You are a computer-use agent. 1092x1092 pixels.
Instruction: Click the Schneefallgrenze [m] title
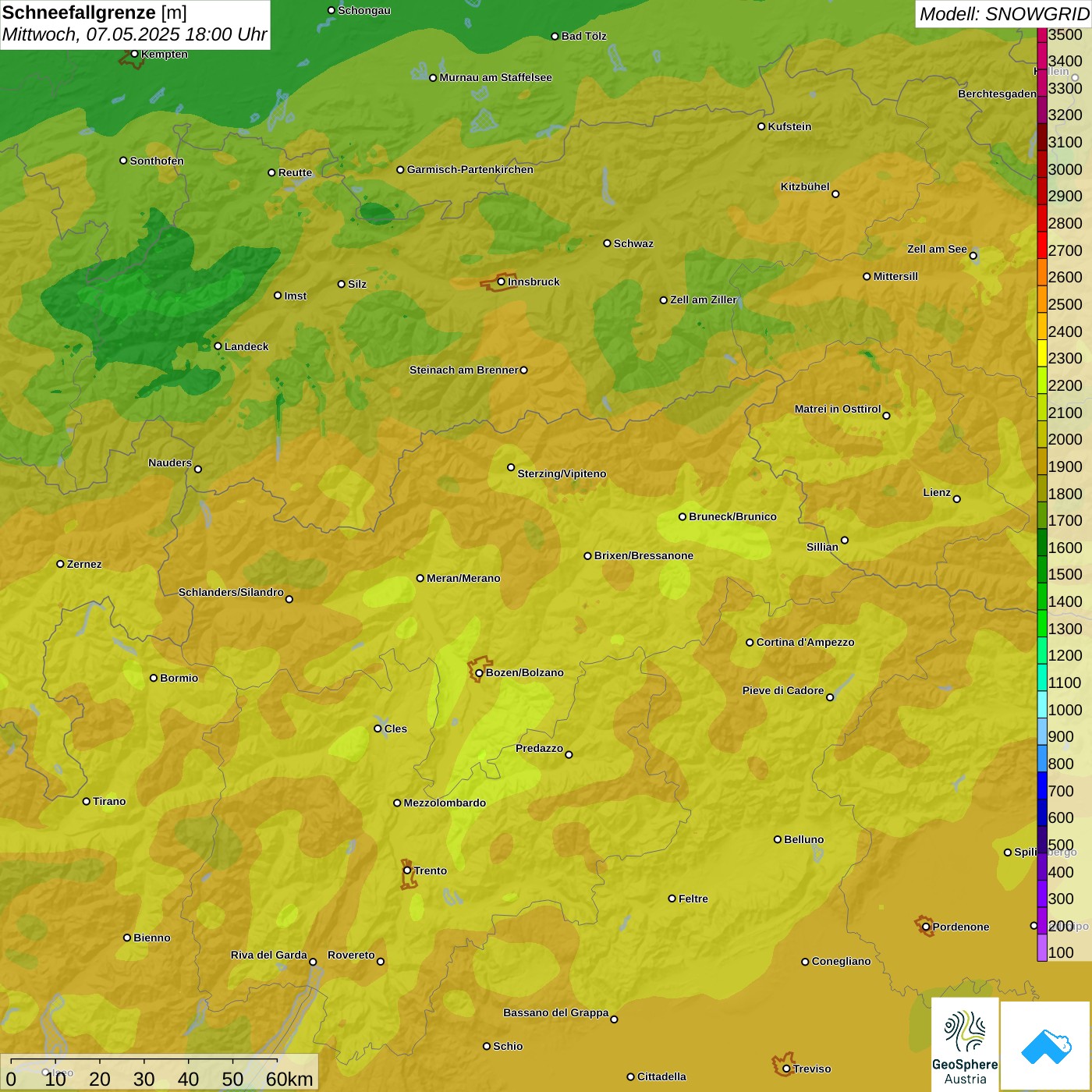[x=94, y=12]
